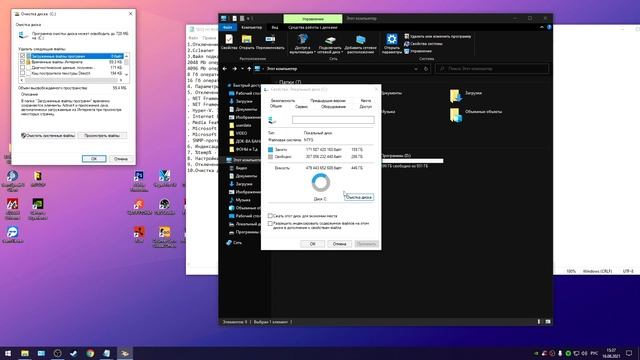Click OK in drive Properties dialog
Screen dimensions: 640x360
tap(312, 244)
